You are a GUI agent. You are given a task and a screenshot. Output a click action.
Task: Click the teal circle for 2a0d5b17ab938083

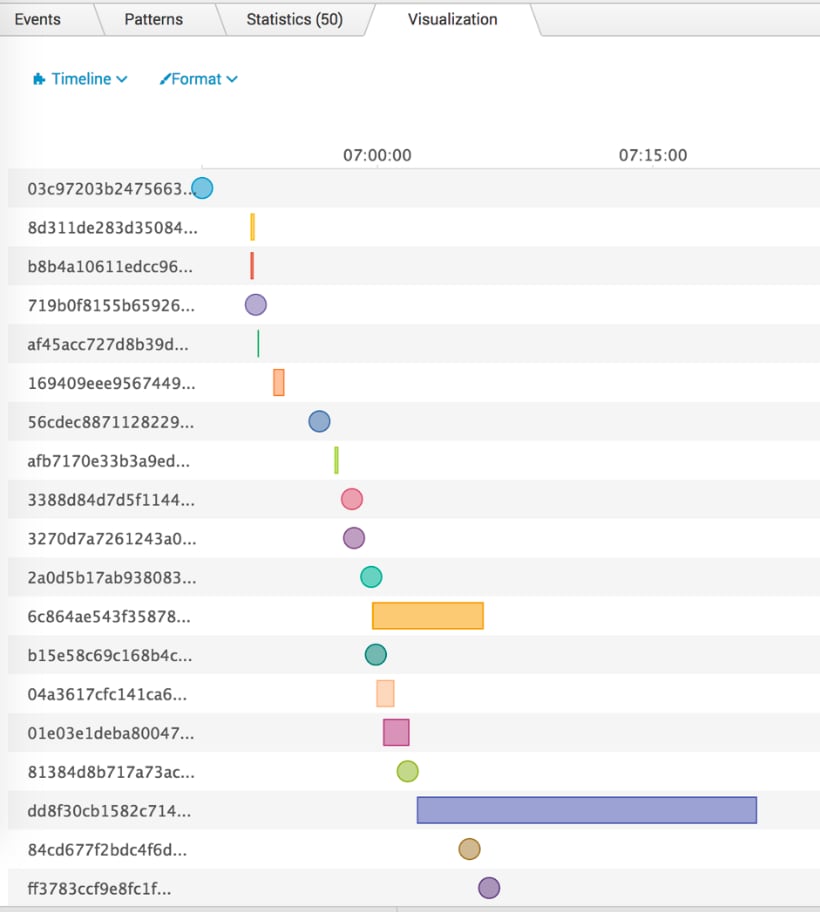click(371, 576)
